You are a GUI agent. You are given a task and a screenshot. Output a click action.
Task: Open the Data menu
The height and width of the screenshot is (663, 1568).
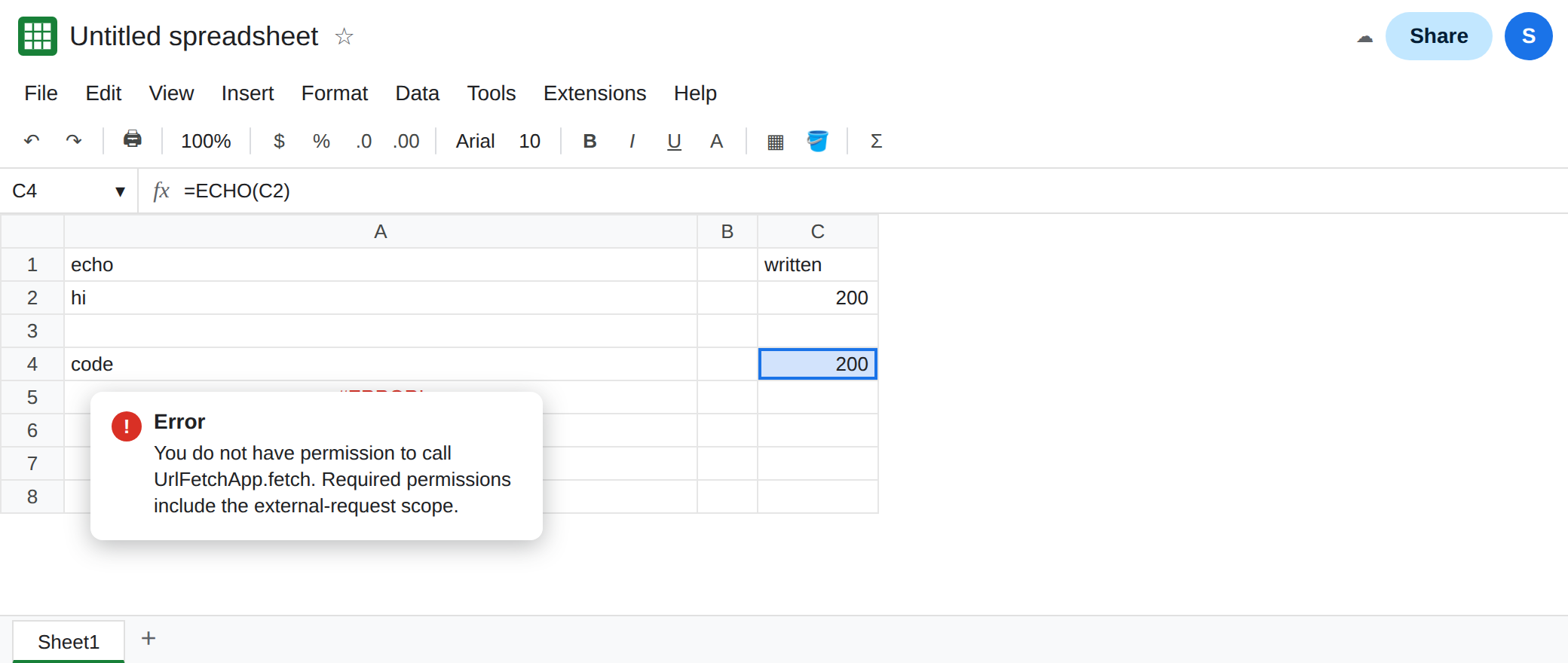pos(417,93)
